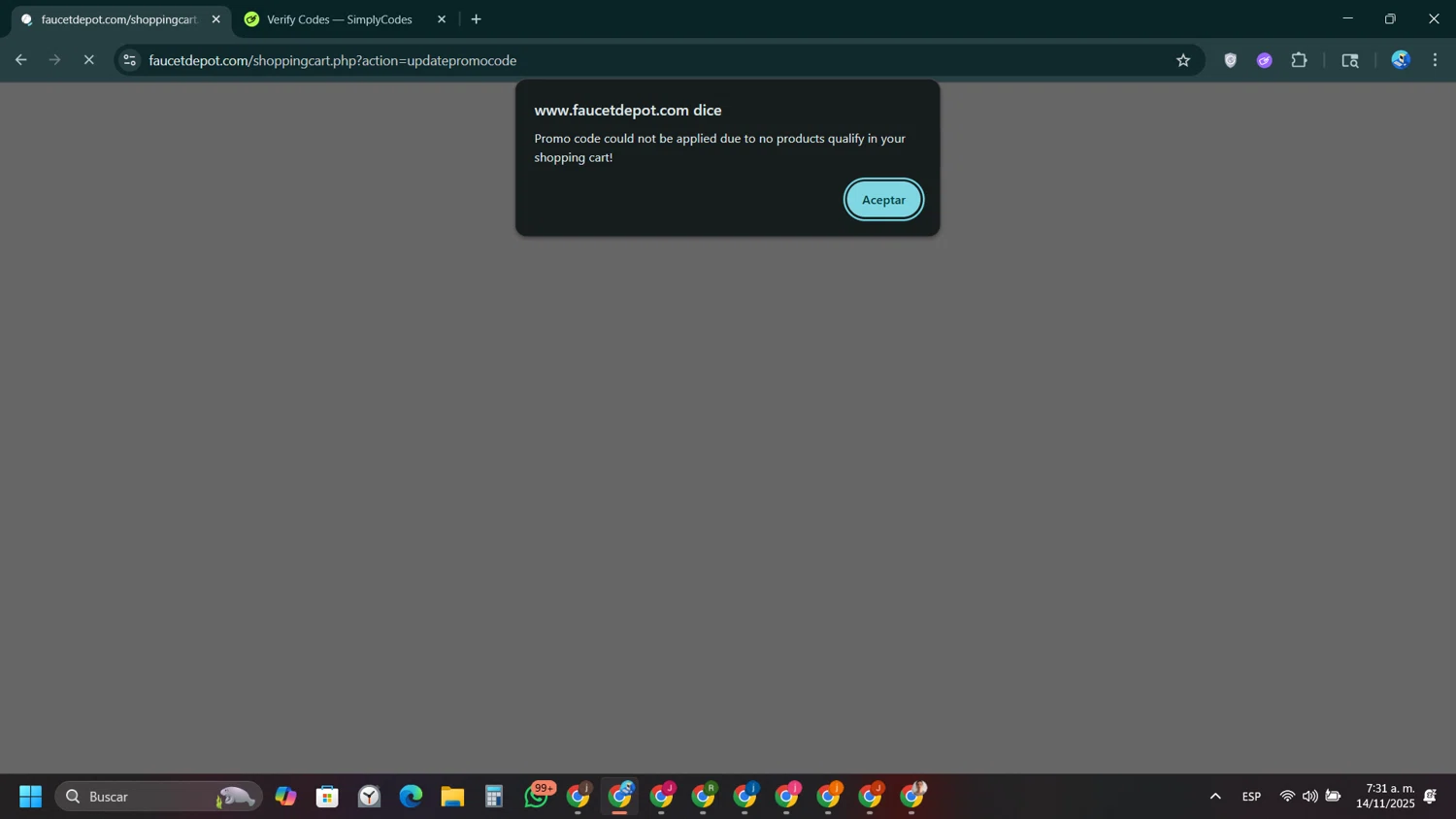View site information icon in address bar
The height and width of the screenshot is (819, 1456).
[129, 60]
